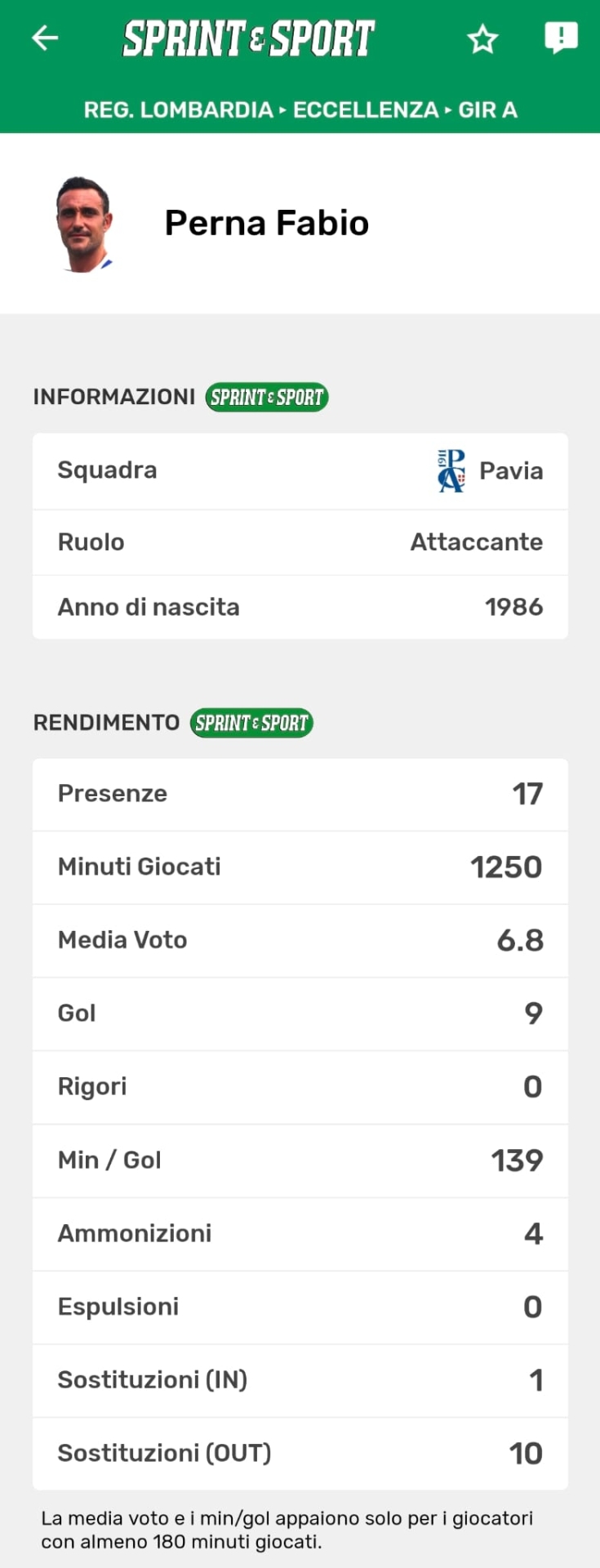Tap the Gol statistic row

300,1013
